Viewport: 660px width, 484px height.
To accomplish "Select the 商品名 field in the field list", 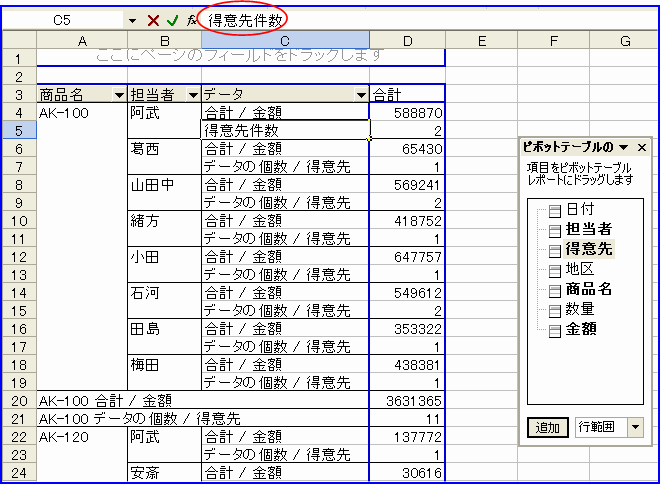I will 588,289.
